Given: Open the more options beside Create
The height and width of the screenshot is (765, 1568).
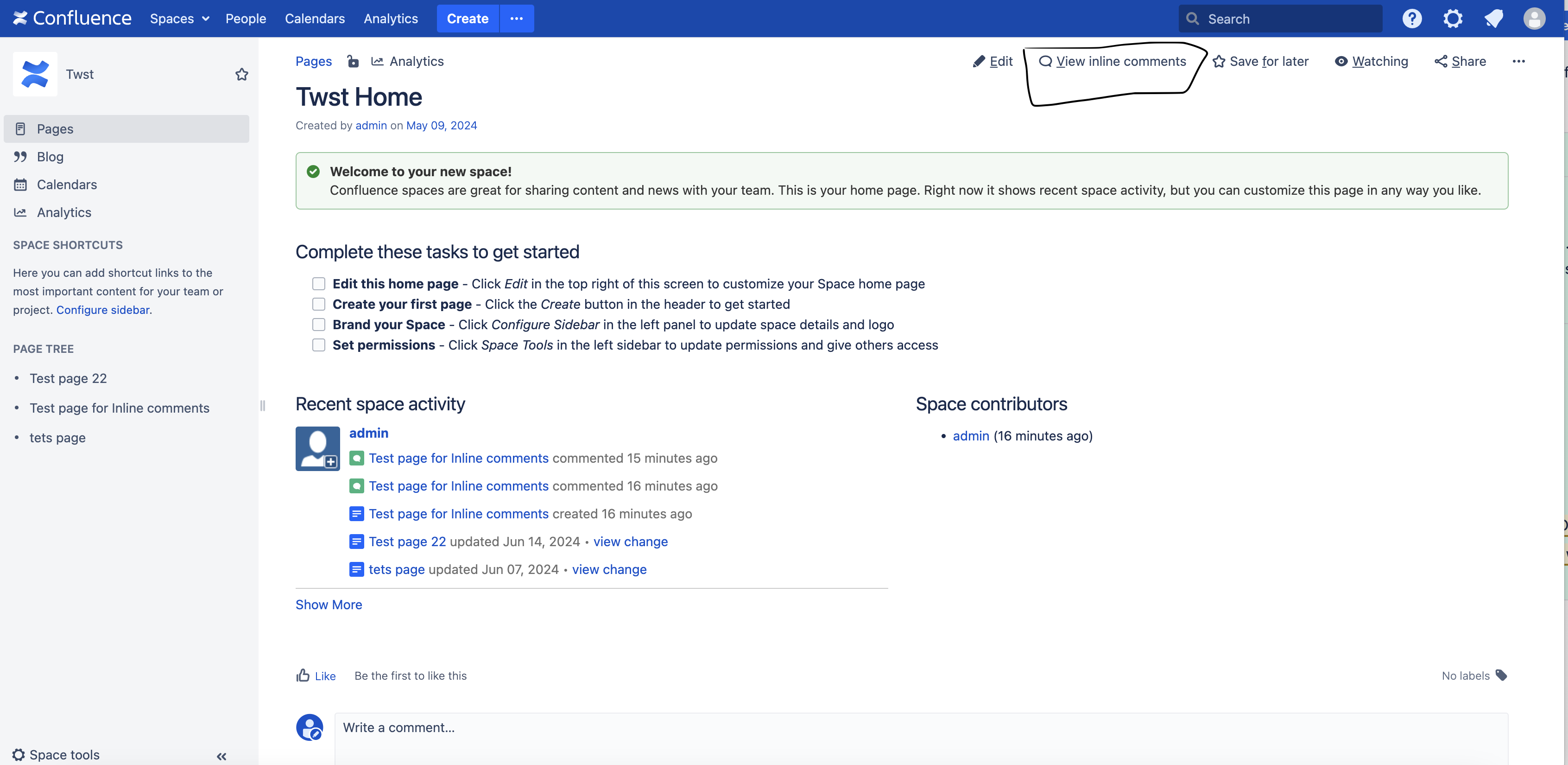Looking at the screenshot, I should pyautogui.click(x=516, y=19).
